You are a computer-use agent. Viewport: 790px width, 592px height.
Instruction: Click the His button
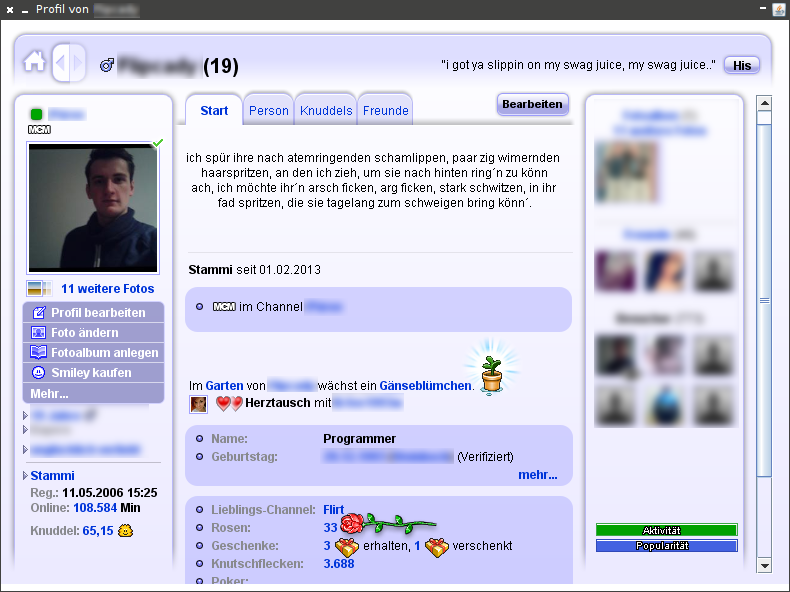tap(742, 65)
